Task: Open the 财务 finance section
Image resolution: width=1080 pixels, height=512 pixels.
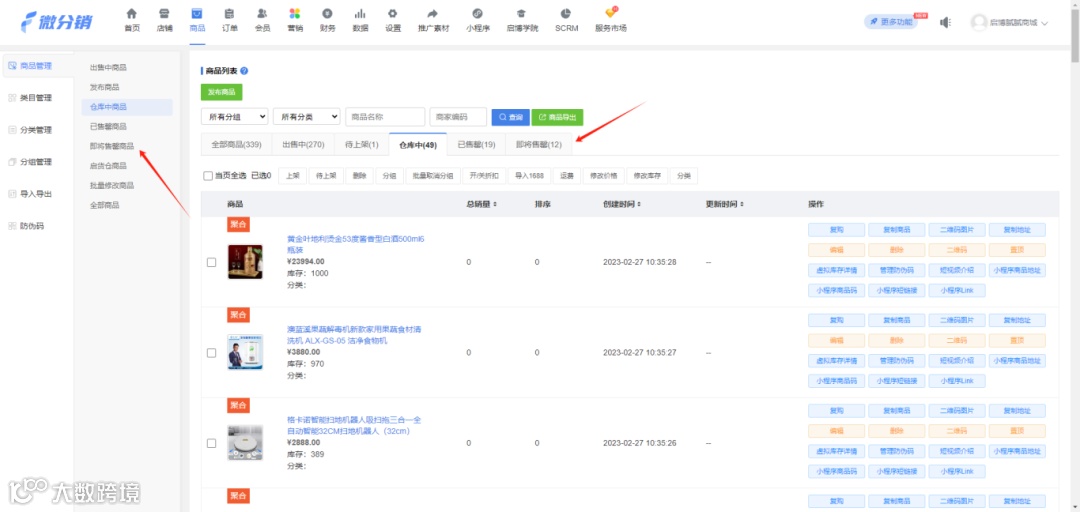Action: point(328,21)
